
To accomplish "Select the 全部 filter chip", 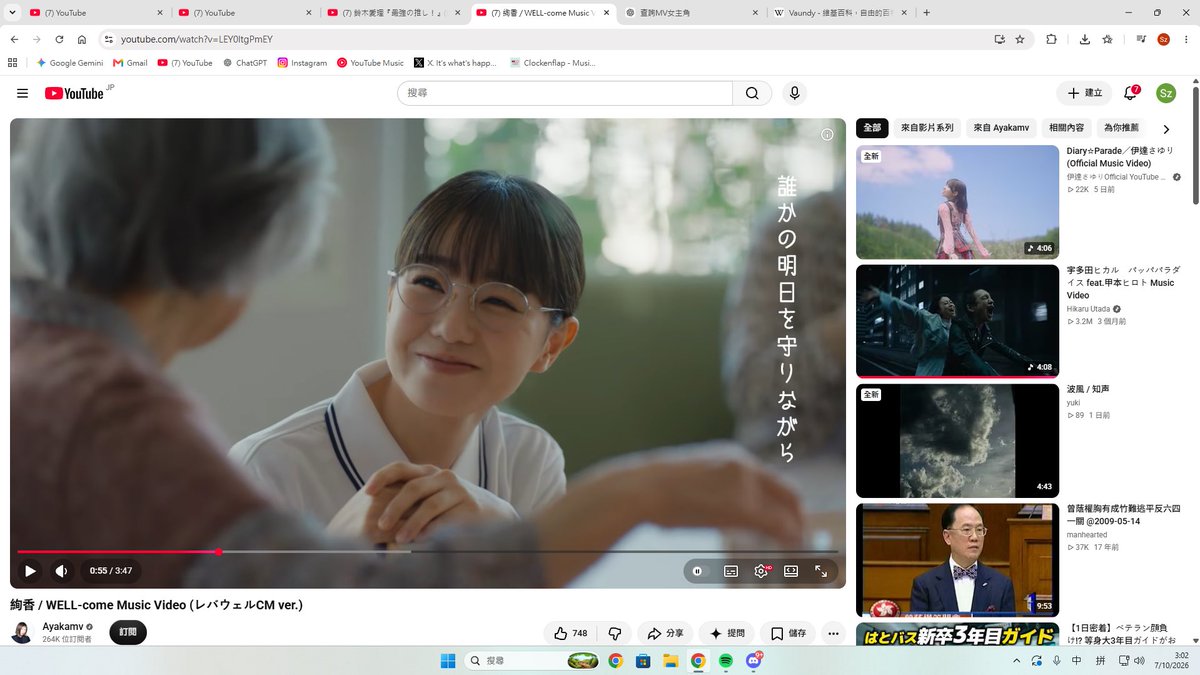I will tap(872, 128).
